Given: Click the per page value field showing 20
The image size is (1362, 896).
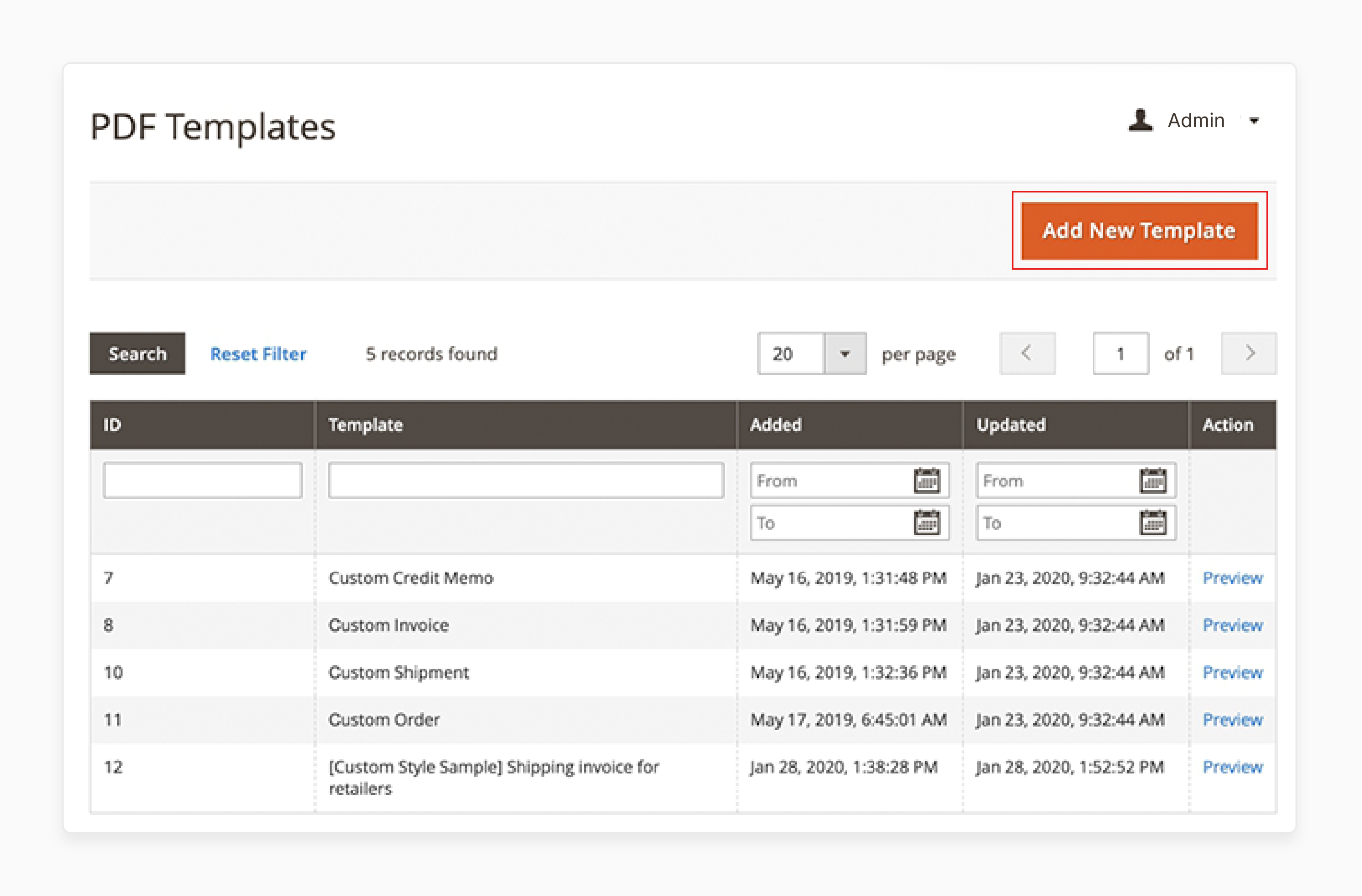Looking at the screenshot, I should click(791, 353).
